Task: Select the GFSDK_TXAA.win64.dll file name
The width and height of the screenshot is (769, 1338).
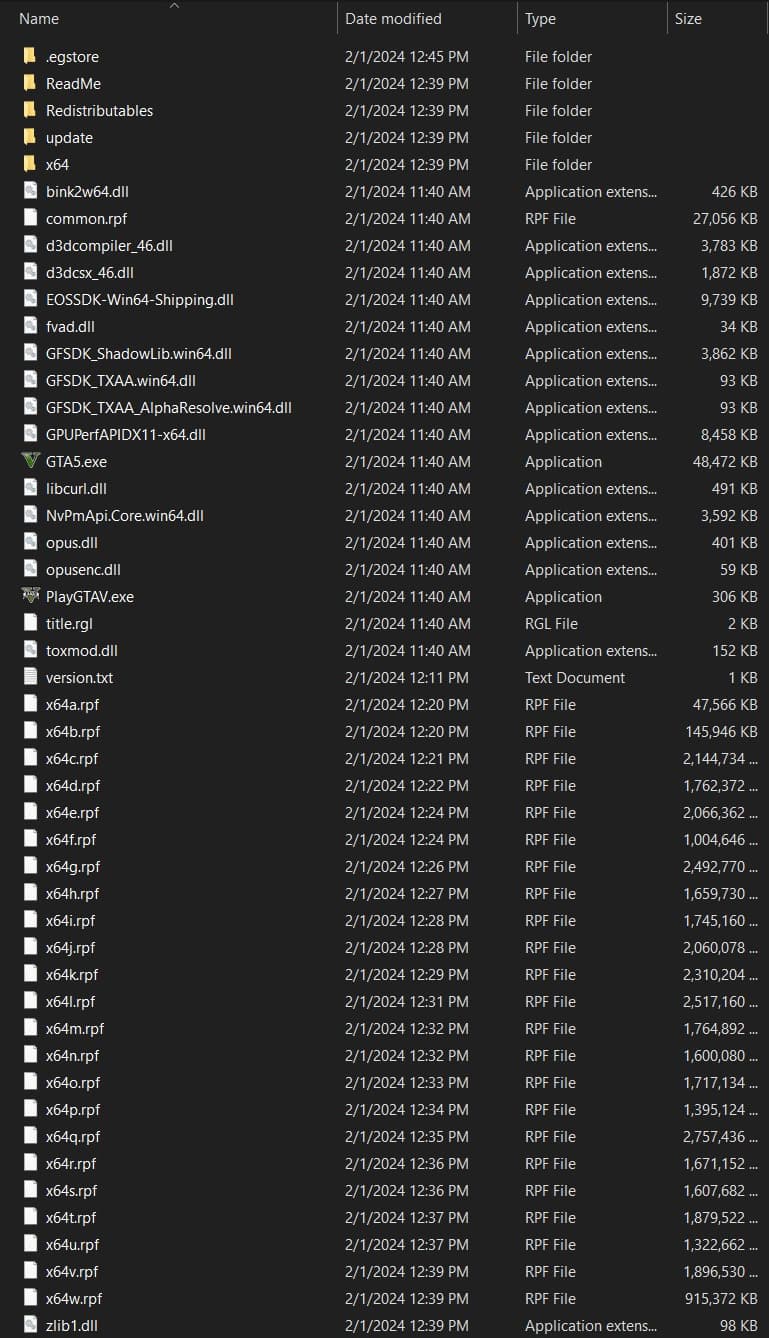Action: 121,380
